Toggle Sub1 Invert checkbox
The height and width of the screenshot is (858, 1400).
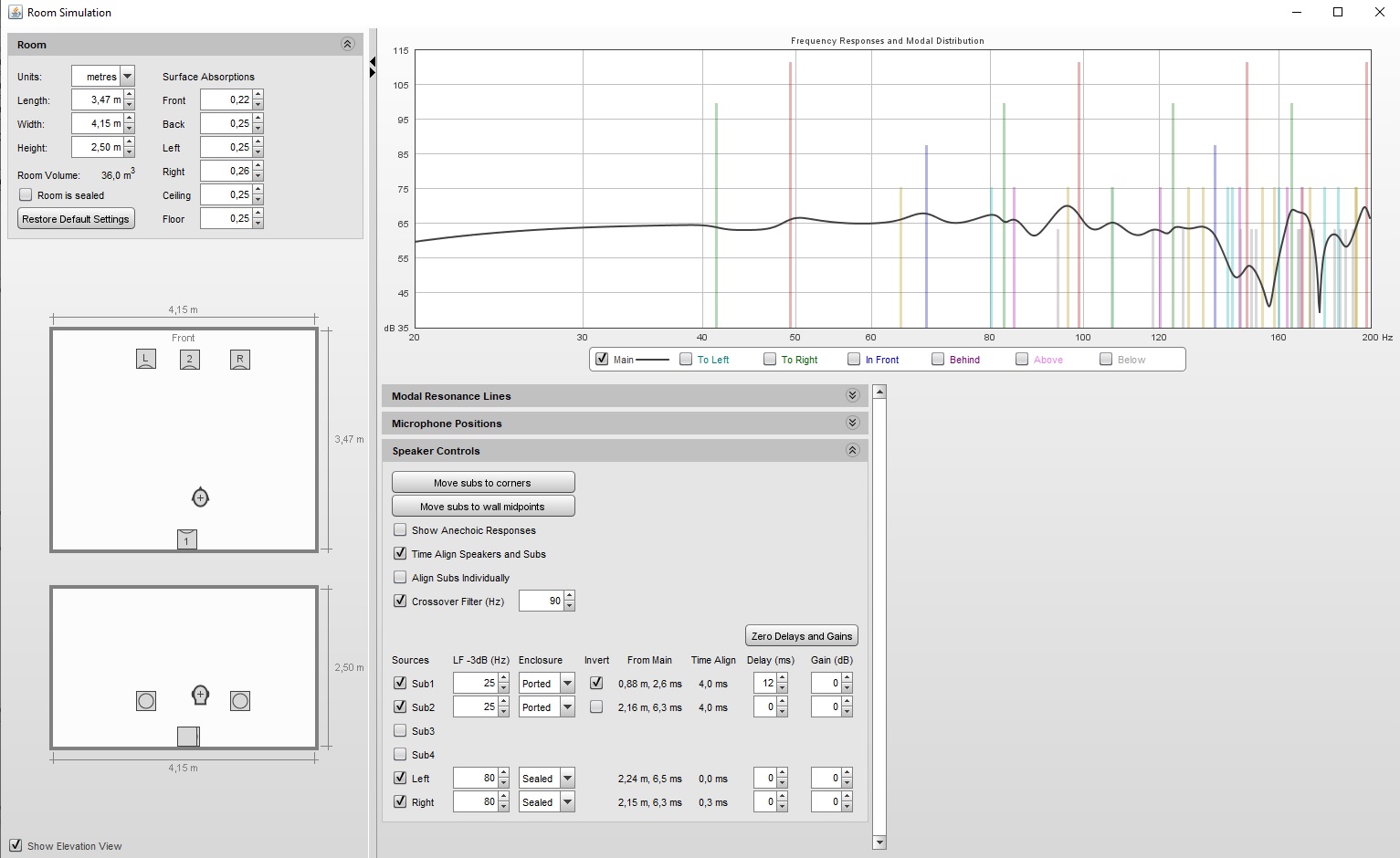(x=596, y=683)
